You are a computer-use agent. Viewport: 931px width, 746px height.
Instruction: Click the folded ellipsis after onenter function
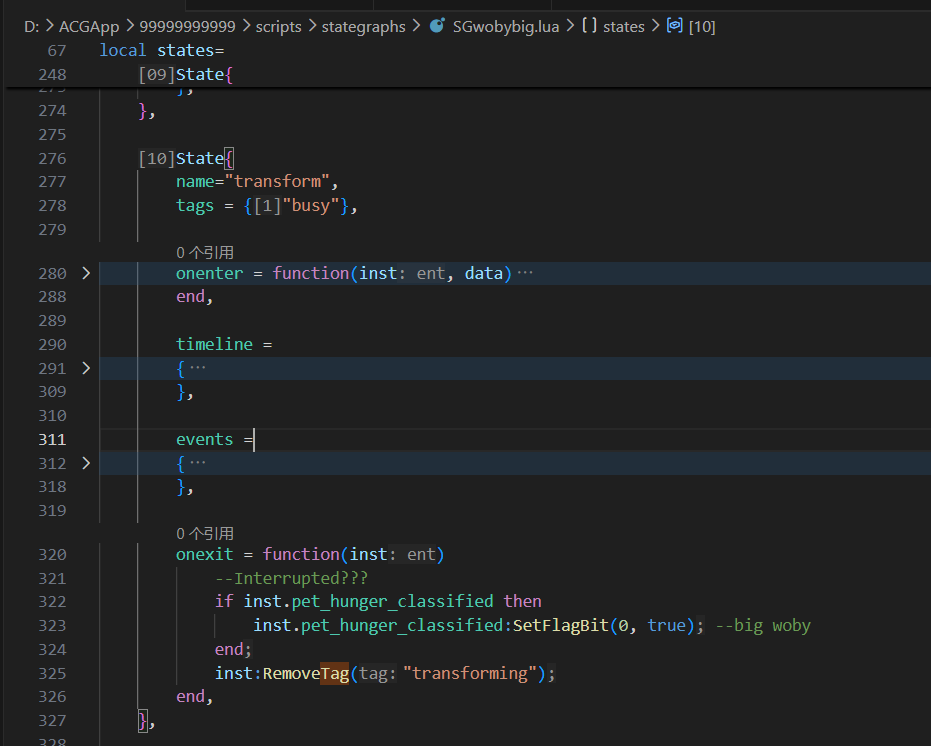[x=525, y=273]
